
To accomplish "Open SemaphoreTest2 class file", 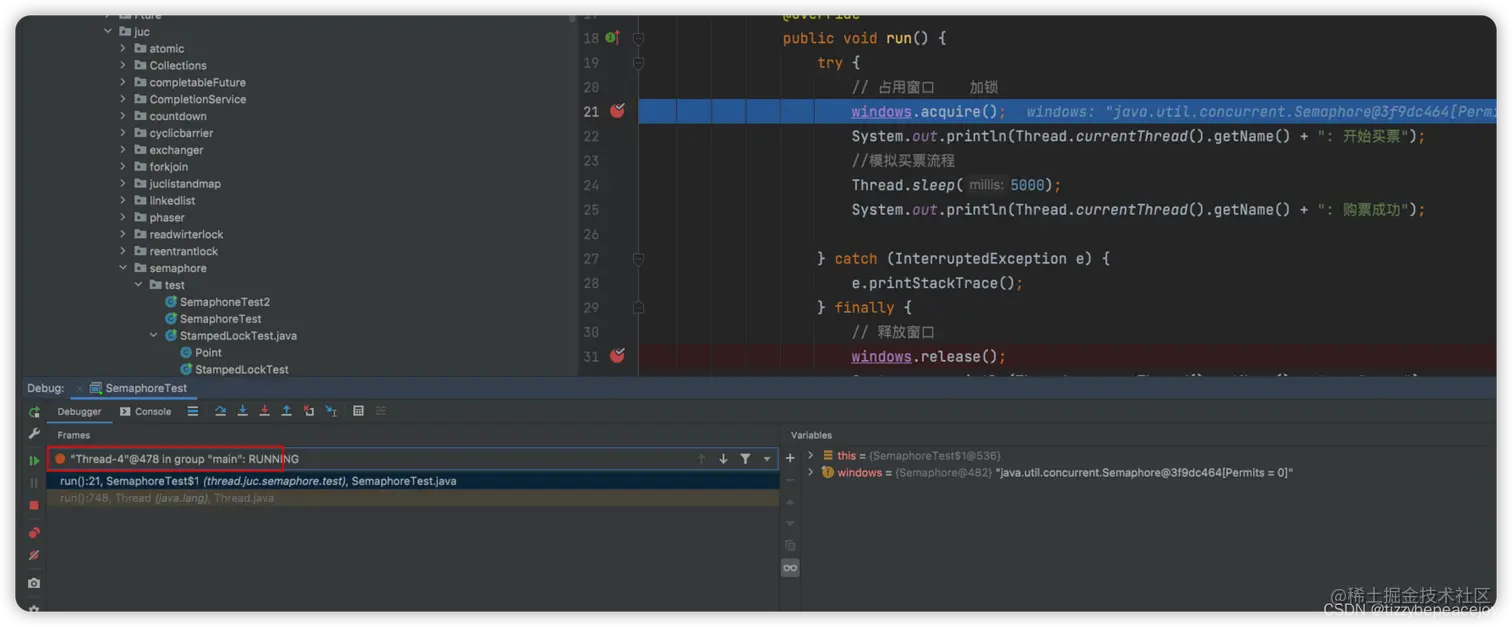I will (216, 302).
